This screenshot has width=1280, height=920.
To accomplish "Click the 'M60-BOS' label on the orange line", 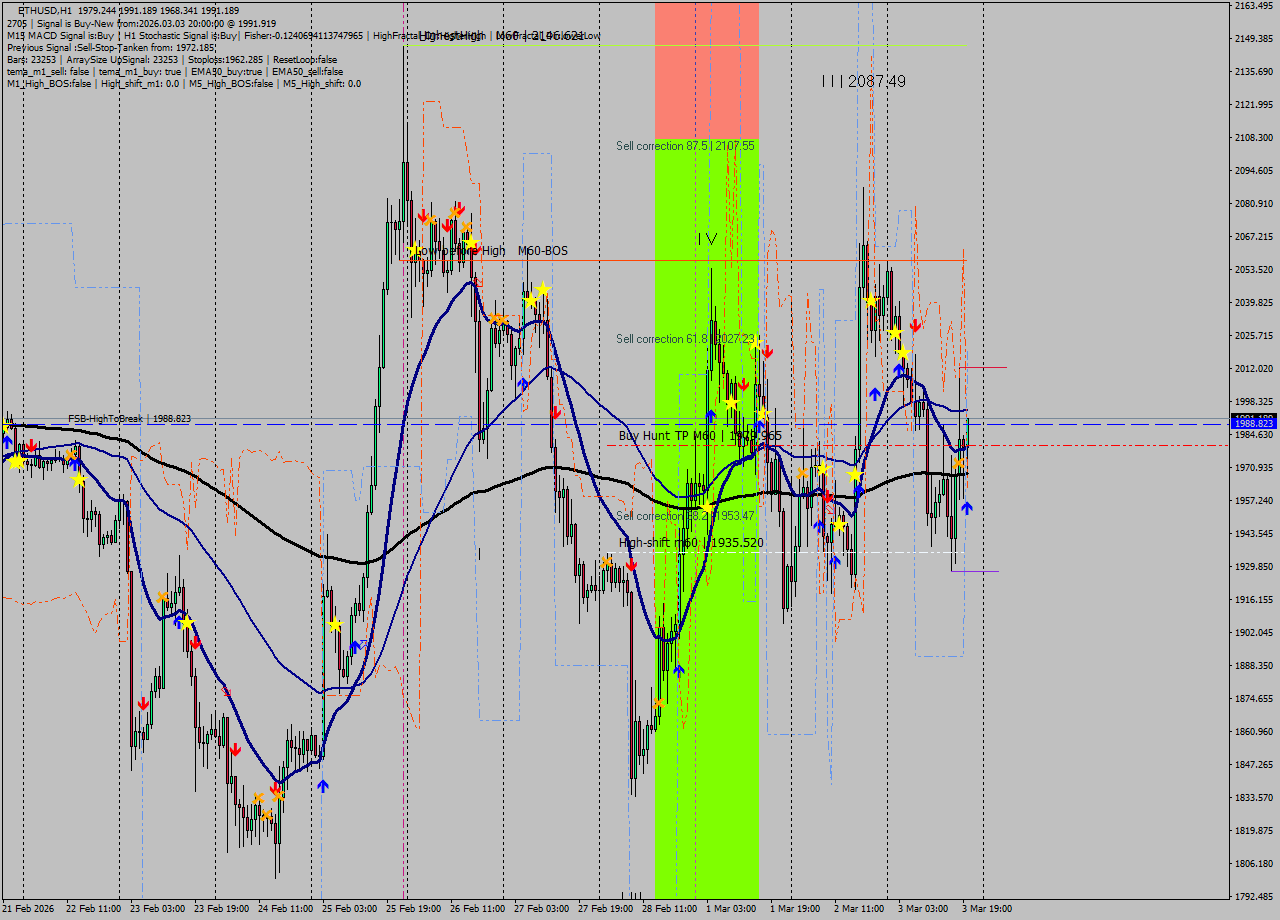I will 544,251.
